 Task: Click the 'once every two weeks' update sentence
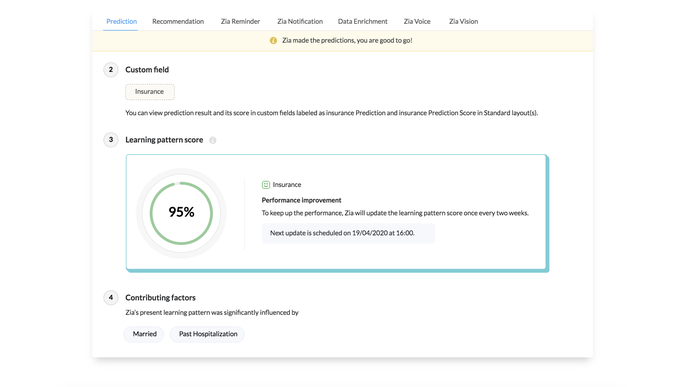(x=395, y=213)
